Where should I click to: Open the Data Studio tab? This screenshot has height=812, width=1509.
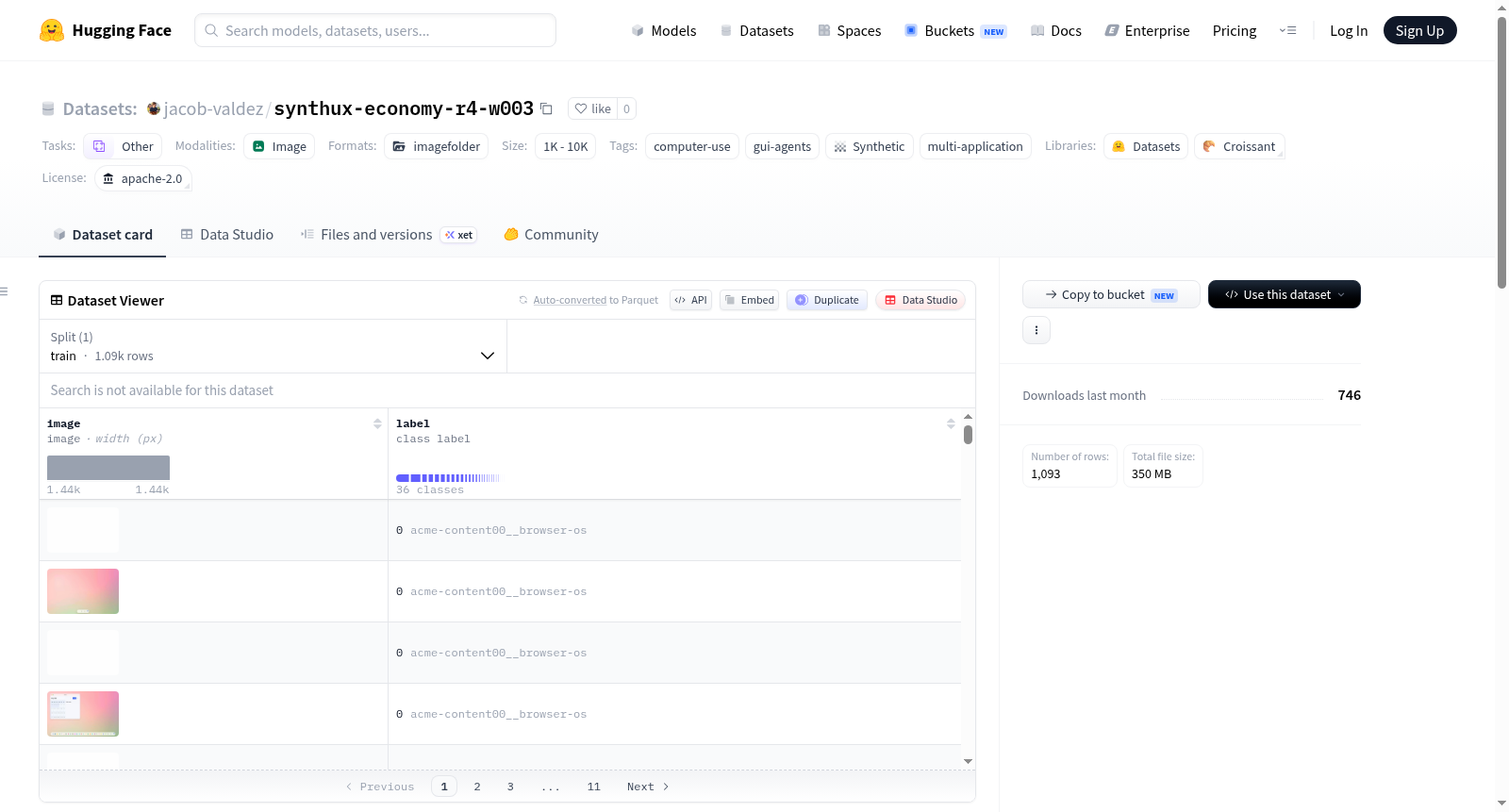coord(227,235)
